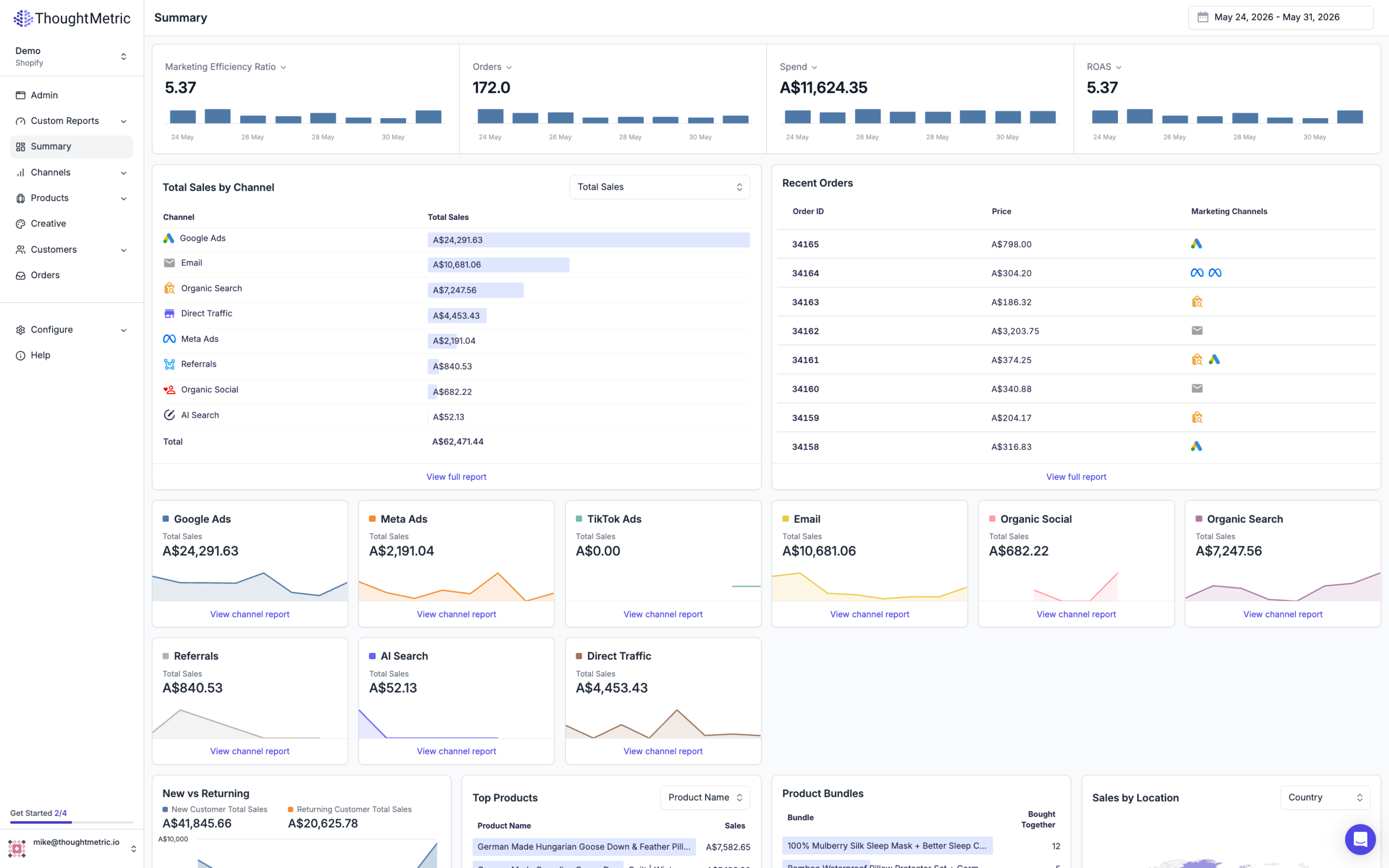Image resolution: width=1389 pixels, height=868 pixels.
Task: Click the blue swatch beside Google Ads card
Action: pyautogui.click(x=166, y=519)
